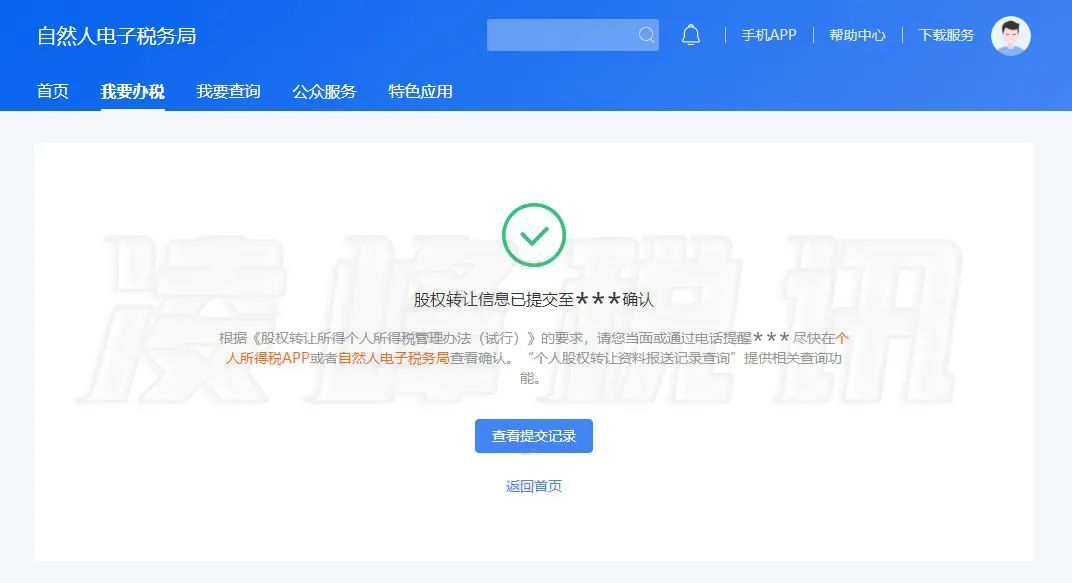This screenshot has width=1072, height=583.
Task: Open the 公众服务 tab
Action: point(324,92)
